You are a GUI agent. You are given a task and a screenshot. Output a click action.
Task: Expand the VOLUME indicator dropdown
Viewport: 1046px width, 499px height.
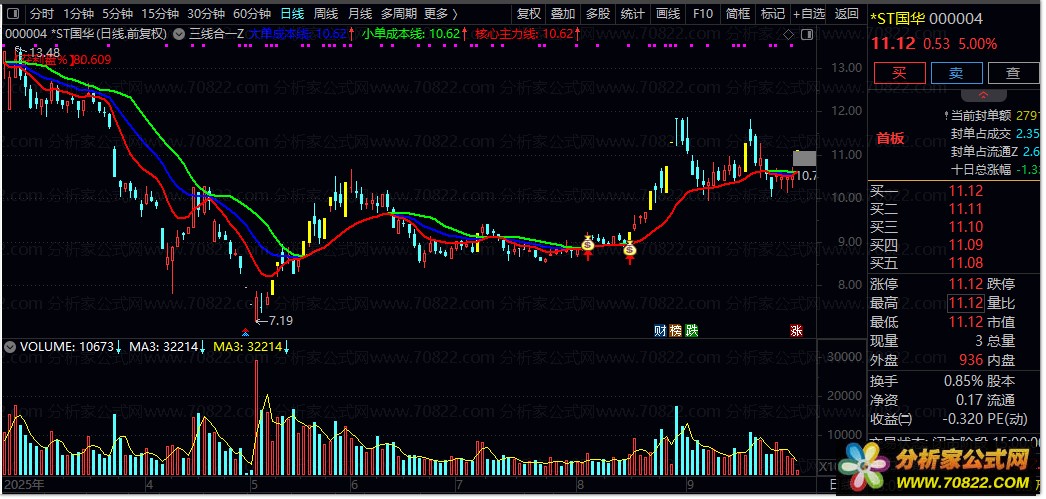(x=10, y=347)
